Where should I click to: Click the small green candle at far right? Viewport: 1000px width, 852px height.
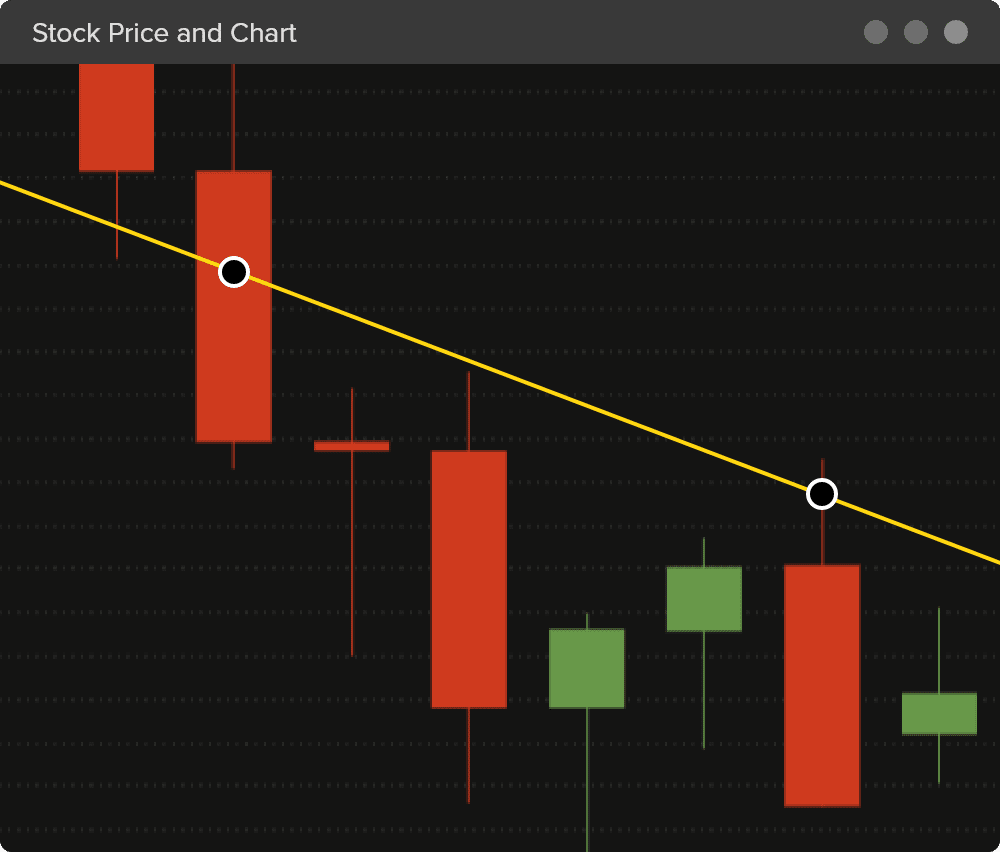click(x=938, y=714)
